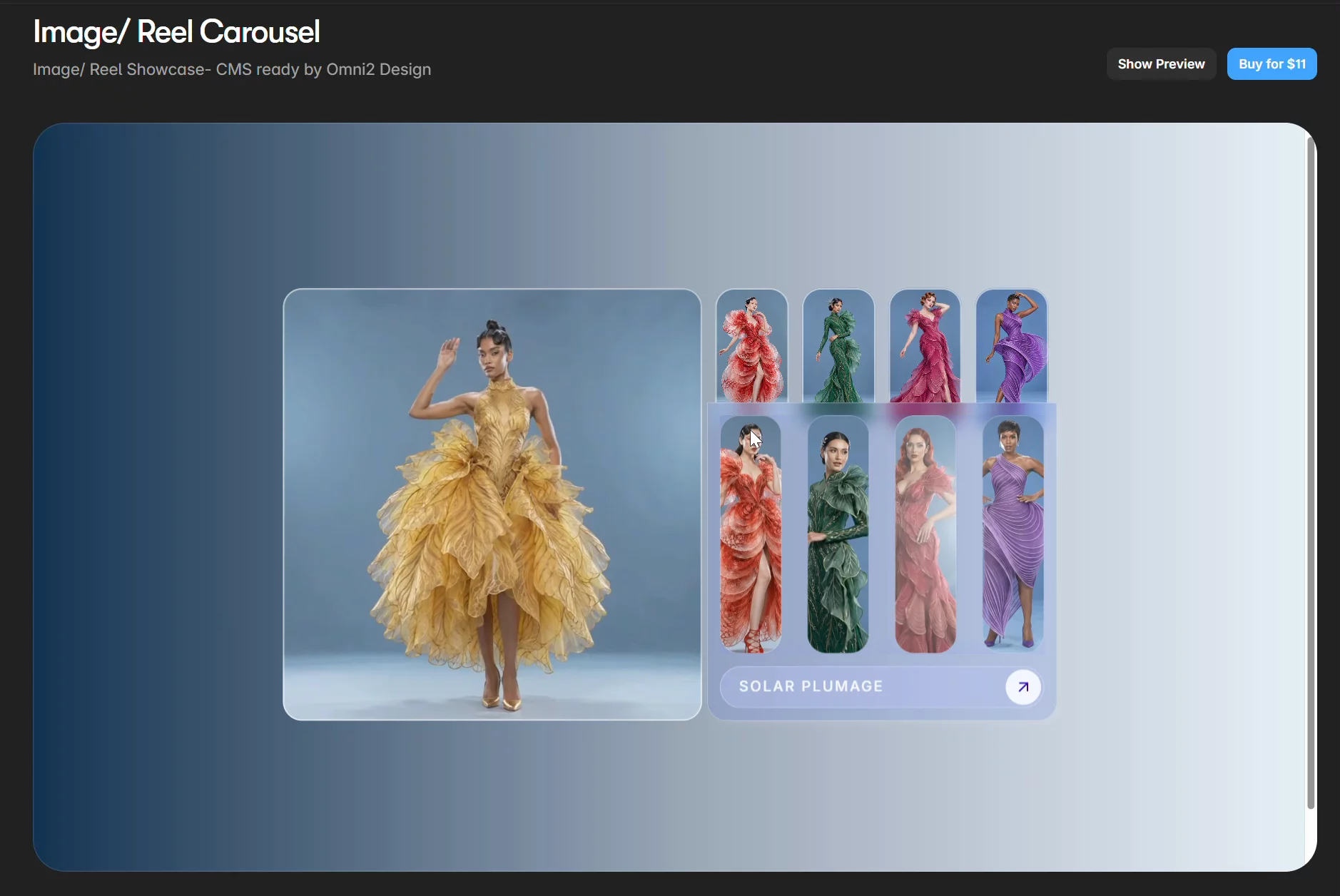Open the arrow icon beside Solar Plumage
Image resolution: width=1340 pixels, height=896 pixels.
pos(1022,687)
